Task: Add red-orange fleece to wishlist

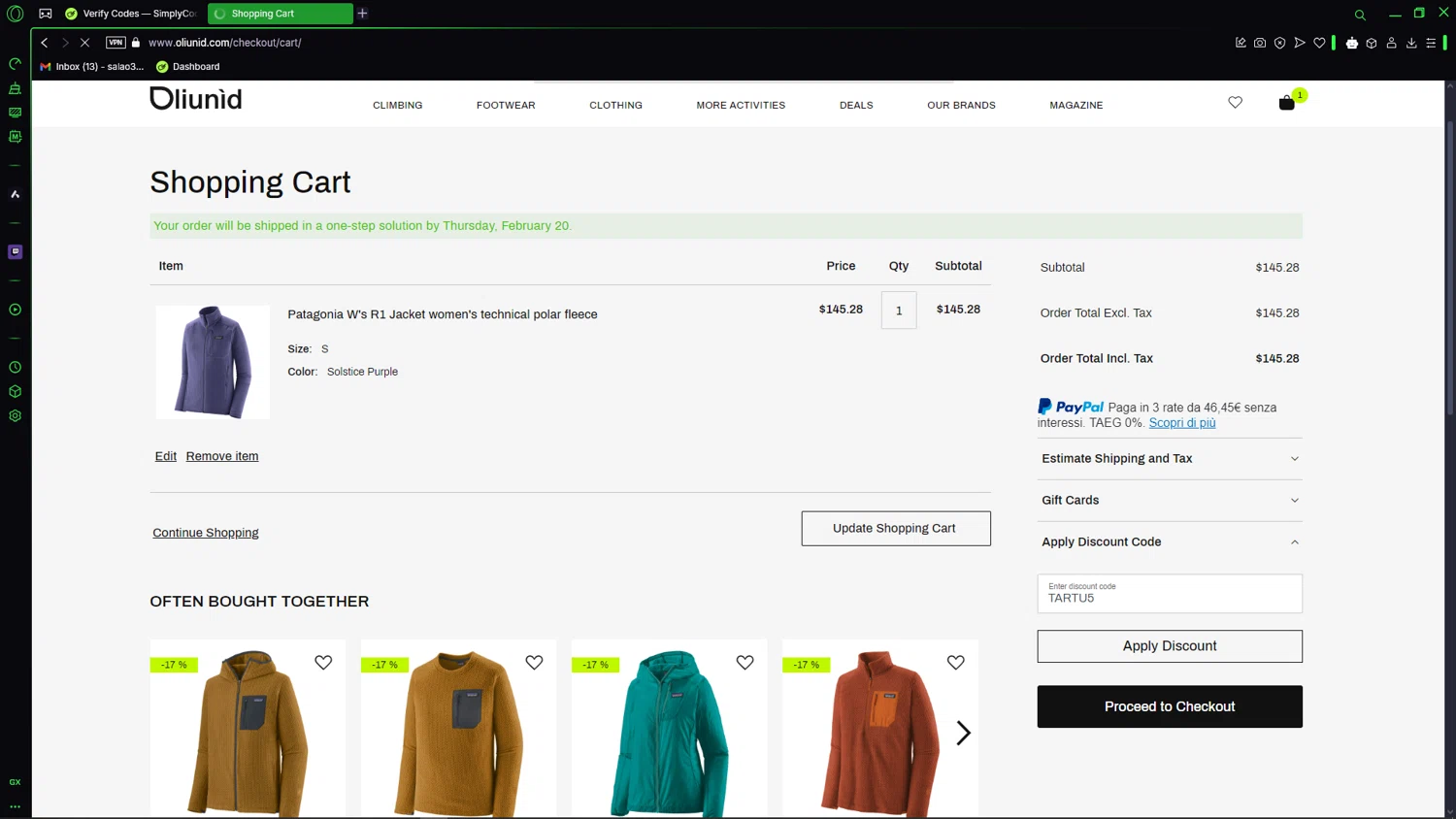Action: point(956,663)
